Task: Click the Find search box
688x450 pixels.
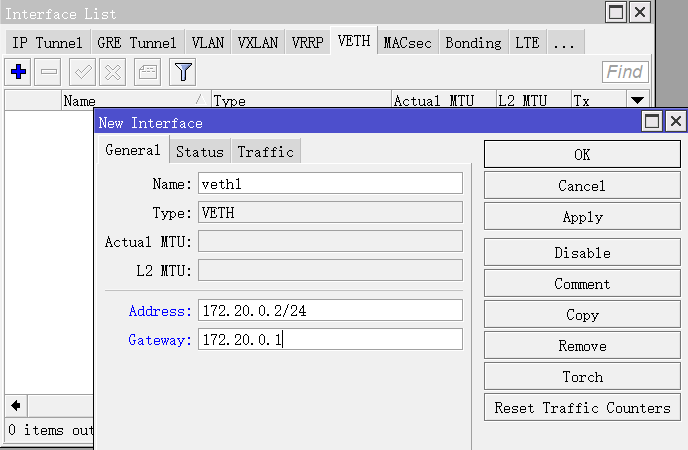Action: click(625, 72)
